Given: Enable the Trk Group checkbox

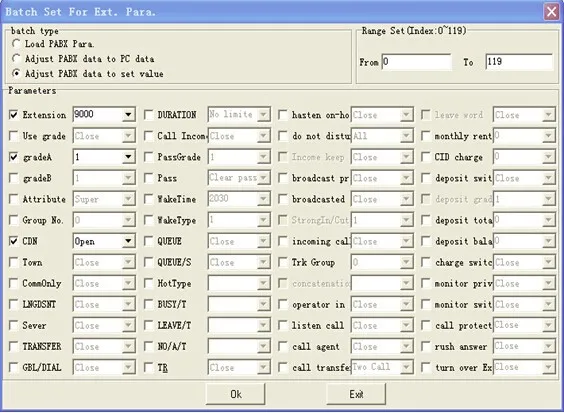Looking at the screenshot, I should point(283,262).
